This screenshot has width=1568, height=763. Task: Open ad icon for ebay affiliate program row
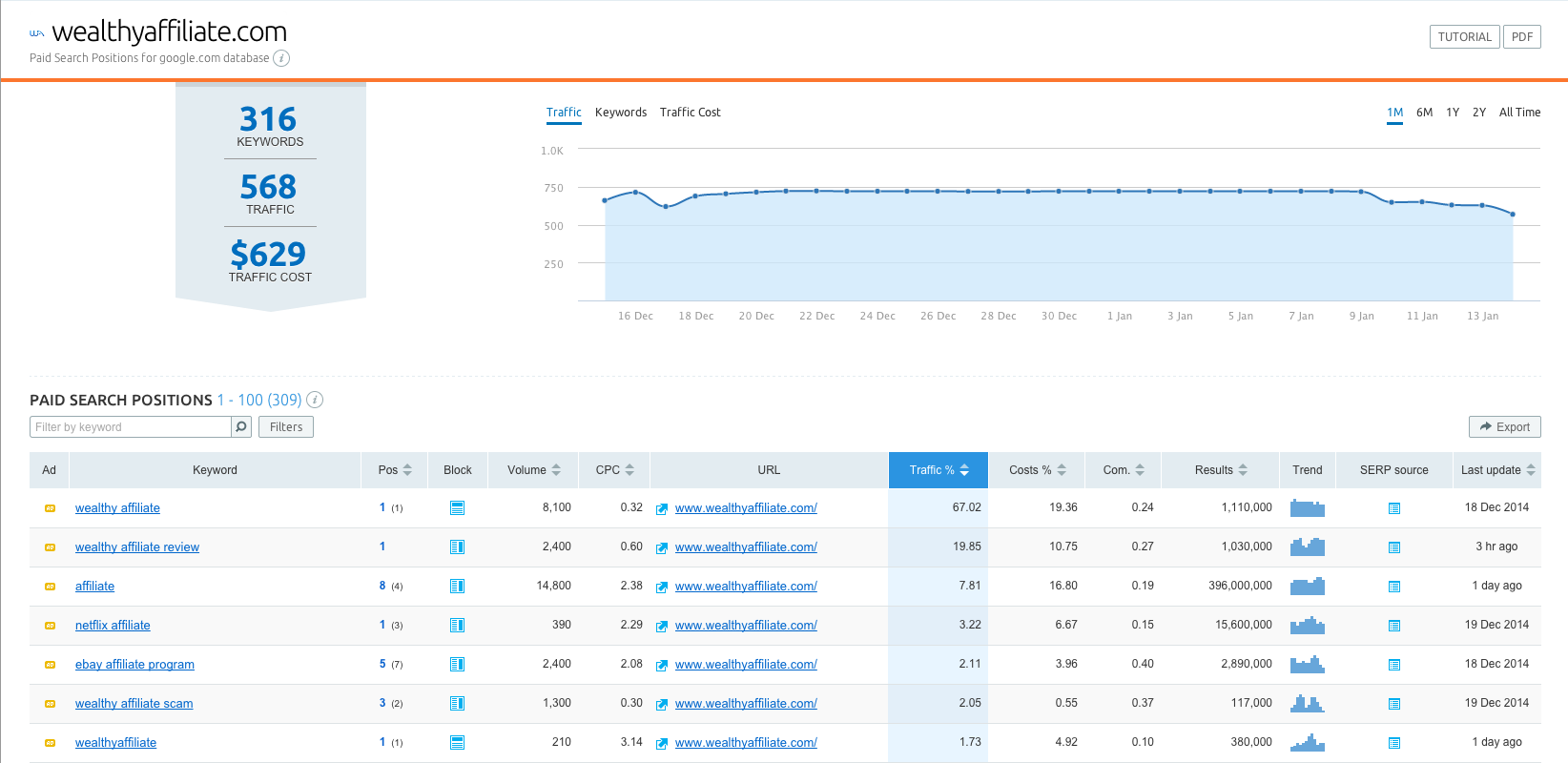tap(50, 665)
